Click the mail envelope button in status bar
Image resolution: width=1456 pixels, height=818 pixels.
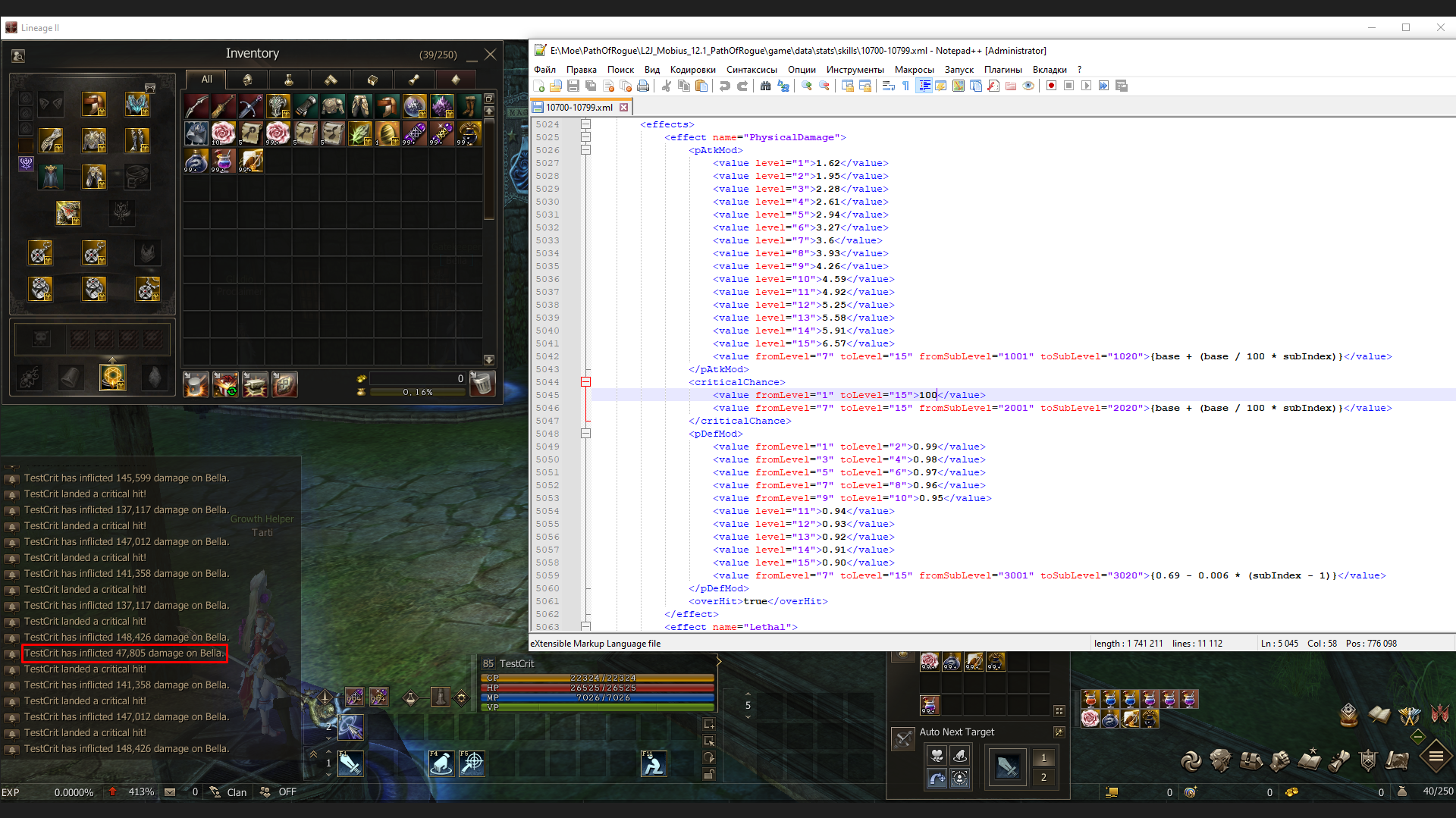(x=170, y=792)
